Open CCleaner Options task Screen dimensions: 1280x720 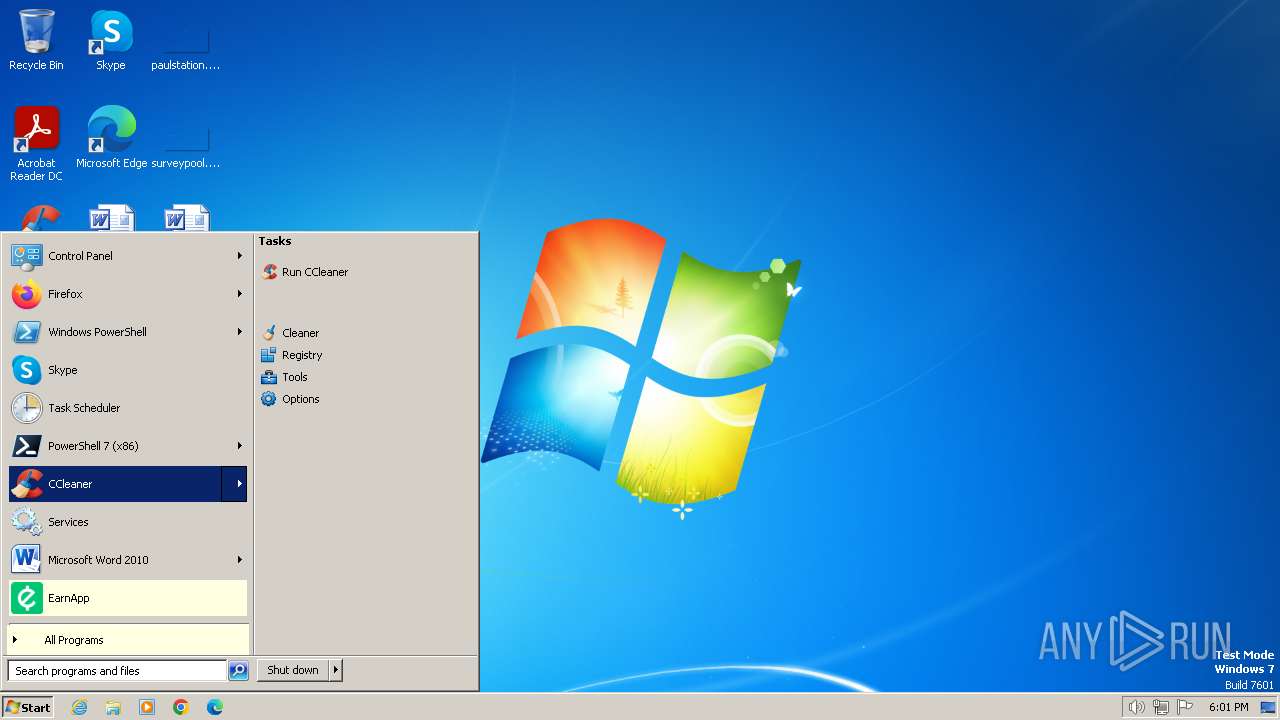point(290,399)
